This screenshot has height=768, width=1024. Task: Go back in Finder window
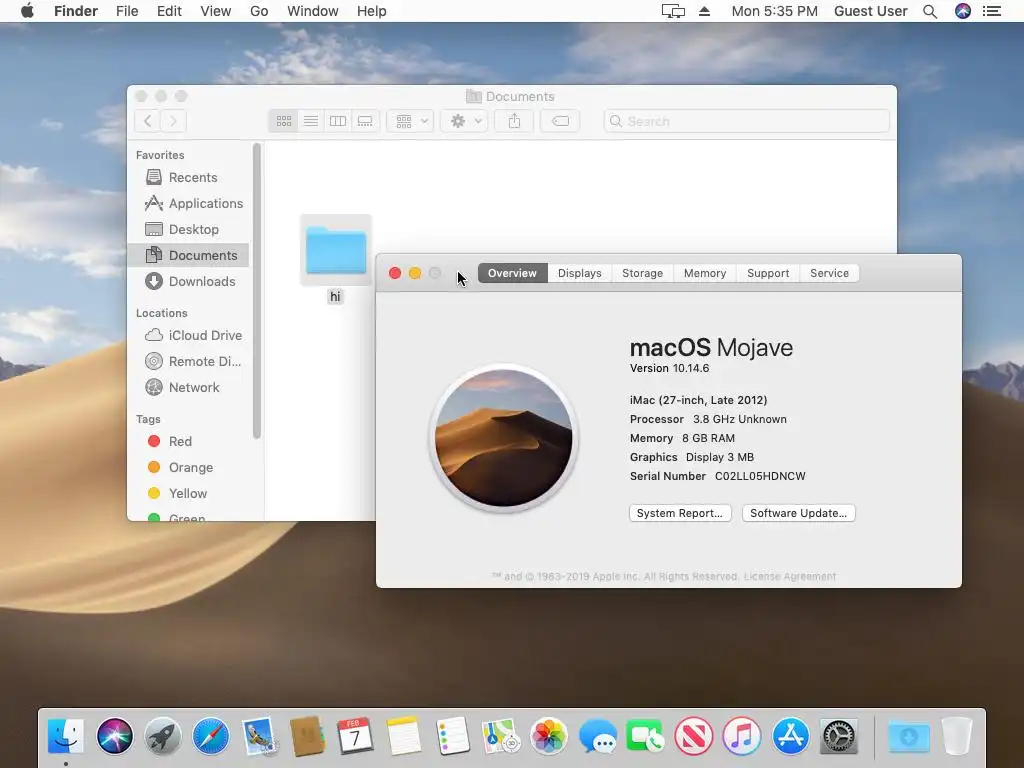pyautogui.click(x=148, y=121)
